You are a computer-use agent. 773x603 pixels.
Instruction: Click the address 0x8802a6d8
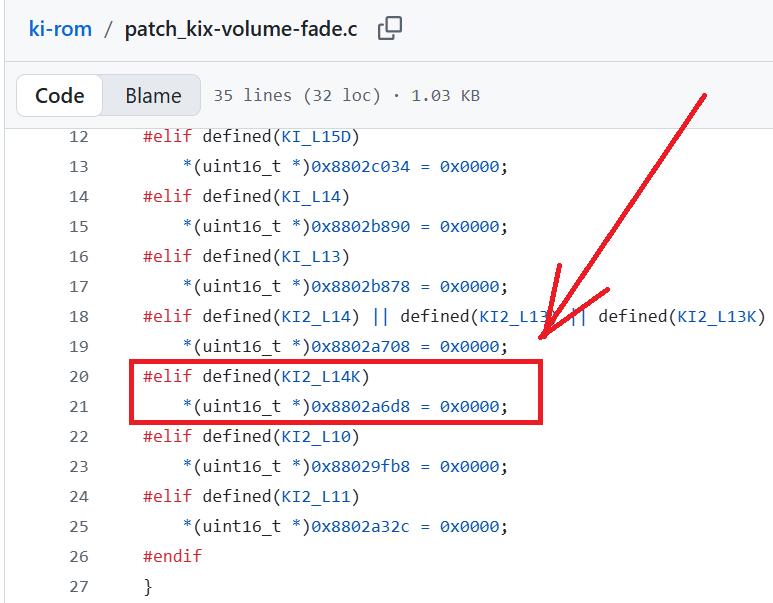360,407
